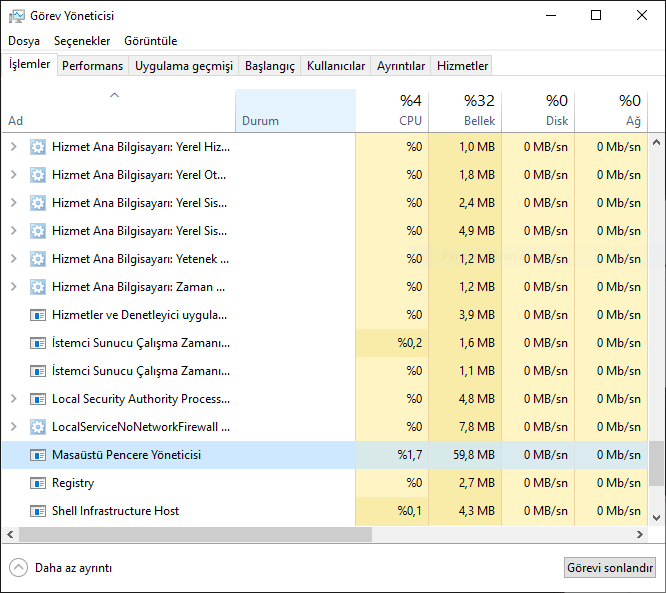Select LocalServiceNoNetworkFirewall process name
The width and height of the screenshot is (666, 593).
(141, 427)
